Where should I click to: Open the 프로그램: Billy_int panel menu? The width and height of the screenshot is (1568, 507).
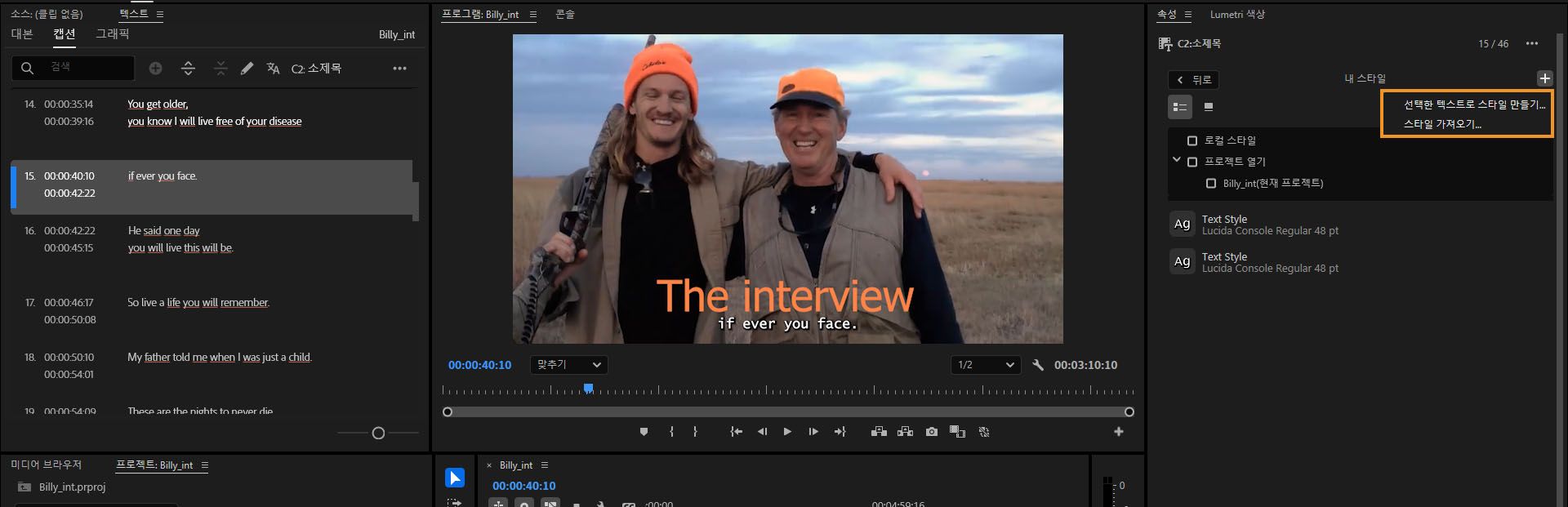[533, 15]
